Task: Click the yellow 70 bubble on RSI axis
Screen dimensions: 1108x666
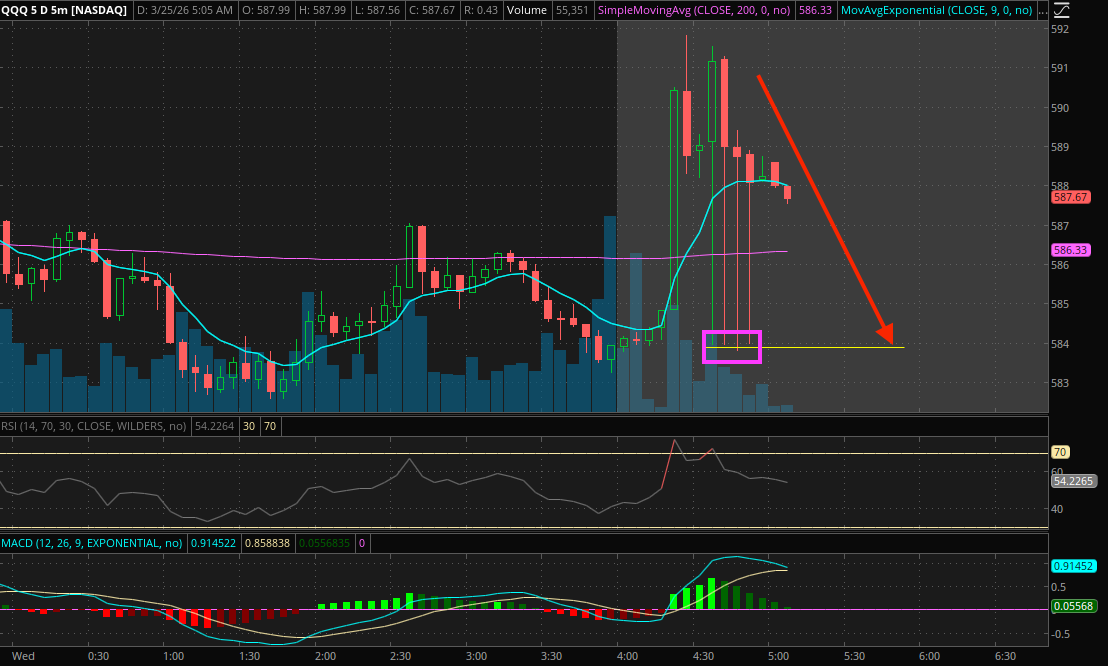Action: tap(1060, 452)
